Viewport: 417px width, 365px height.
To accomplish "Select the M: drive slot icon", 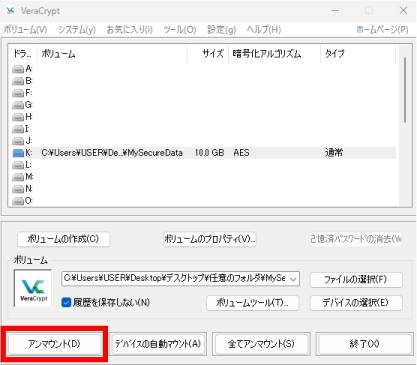I will pyautogui.click(x=18, y=177).
